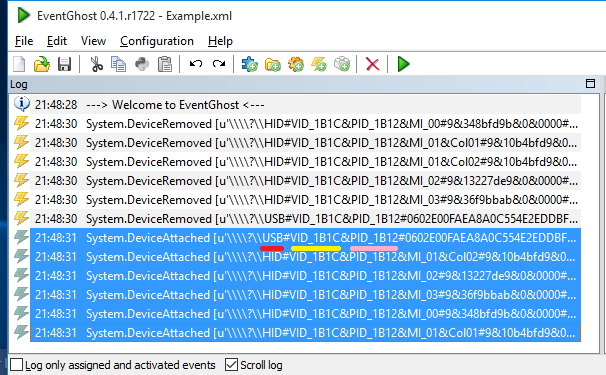
Task: Select DeviceRemoved row with MI_01&Col01
Action: pos(305,143)
